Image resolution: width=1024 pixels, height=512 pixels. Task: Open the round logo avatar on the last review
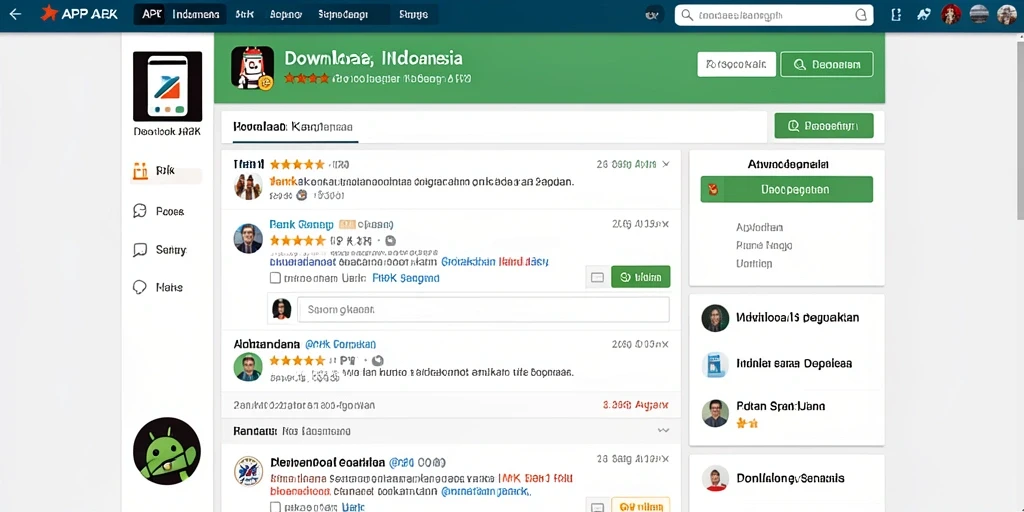click(248, 471)
